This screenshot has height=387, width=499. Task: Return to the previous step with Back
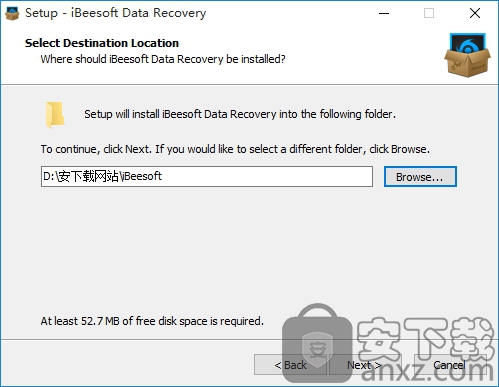pyautogui.click(x=290, y=365)
